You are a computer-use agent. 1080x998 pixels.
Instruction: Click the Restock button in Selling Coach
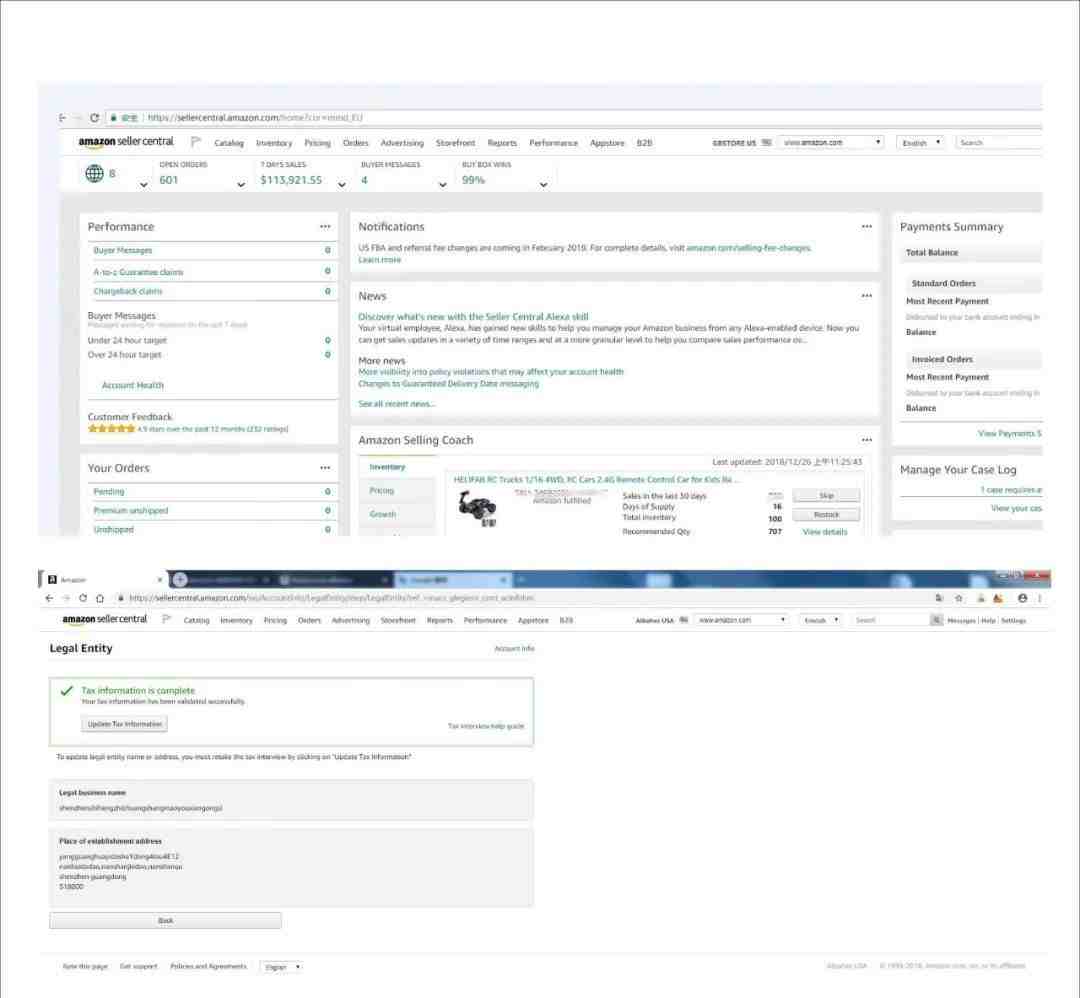click(826, 514)
